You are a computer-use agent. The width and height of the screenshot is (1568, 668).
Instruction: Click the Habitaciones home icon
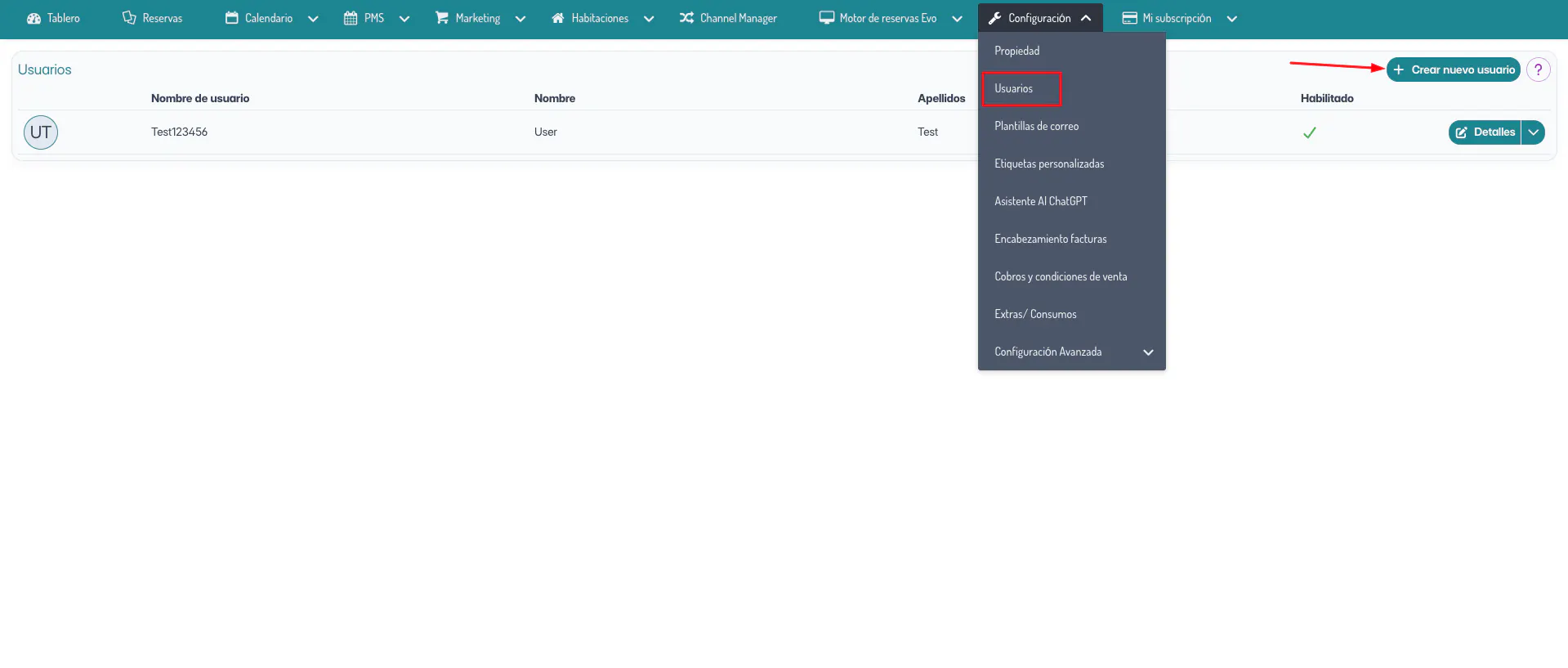[x=558, y=17]
